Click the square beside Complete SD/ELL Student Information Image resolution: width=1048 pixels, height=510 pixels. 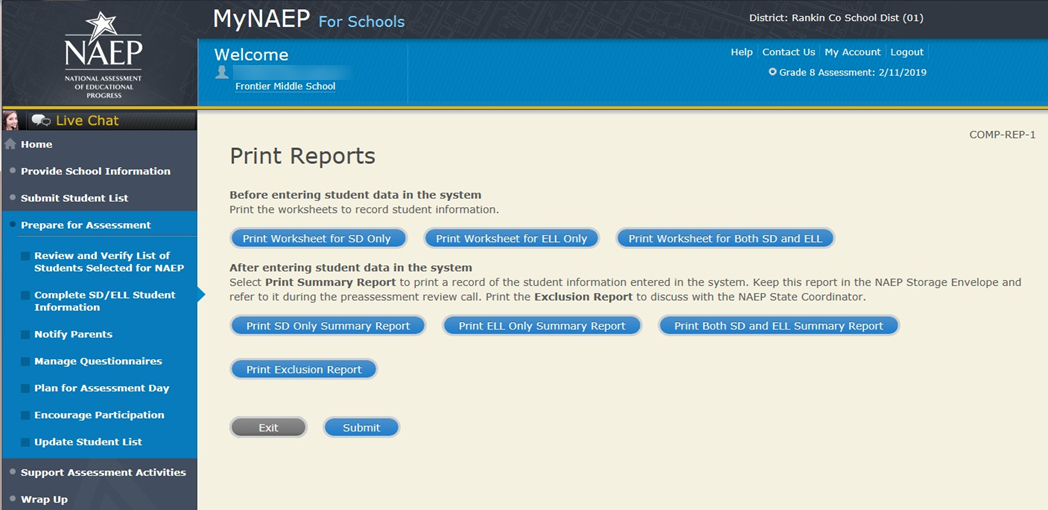point(25,295)
